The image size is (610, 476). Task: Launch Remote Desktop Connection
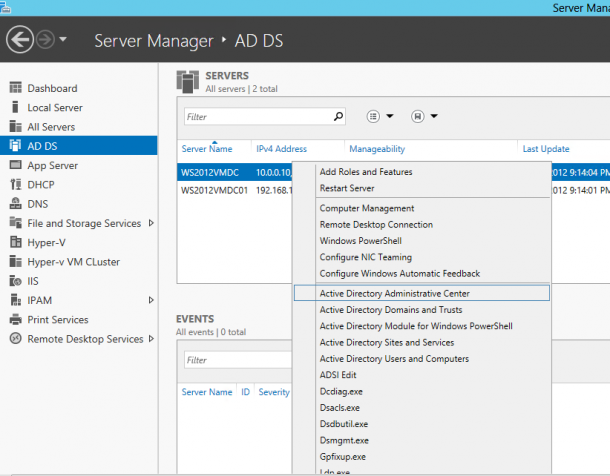(422, 224)
